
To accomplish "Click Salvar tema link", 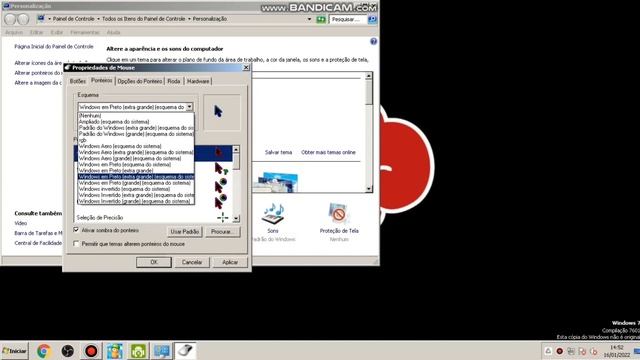I will coord(278,152).
